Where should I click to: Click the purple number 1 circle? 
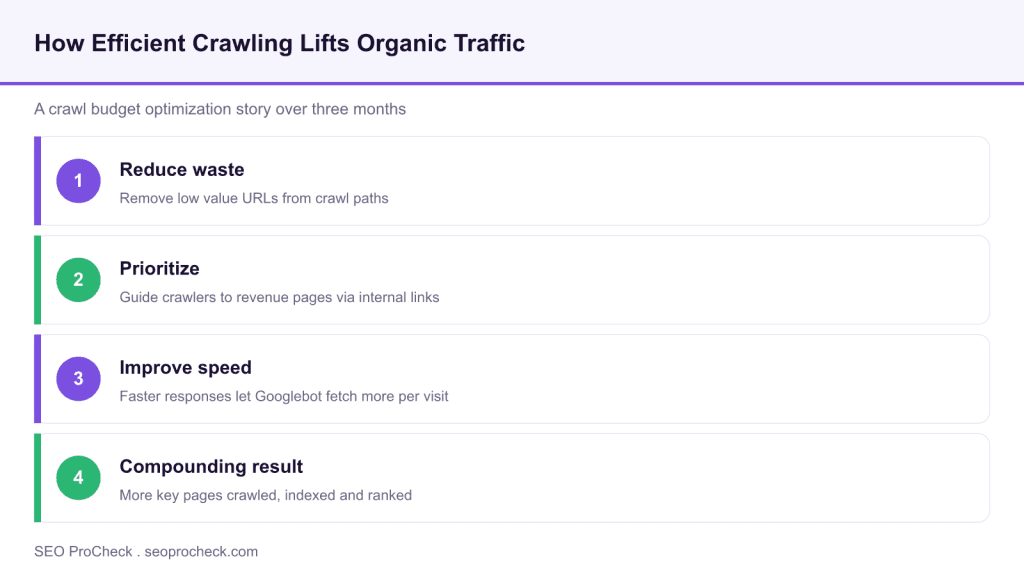click(x=78, y=181)
